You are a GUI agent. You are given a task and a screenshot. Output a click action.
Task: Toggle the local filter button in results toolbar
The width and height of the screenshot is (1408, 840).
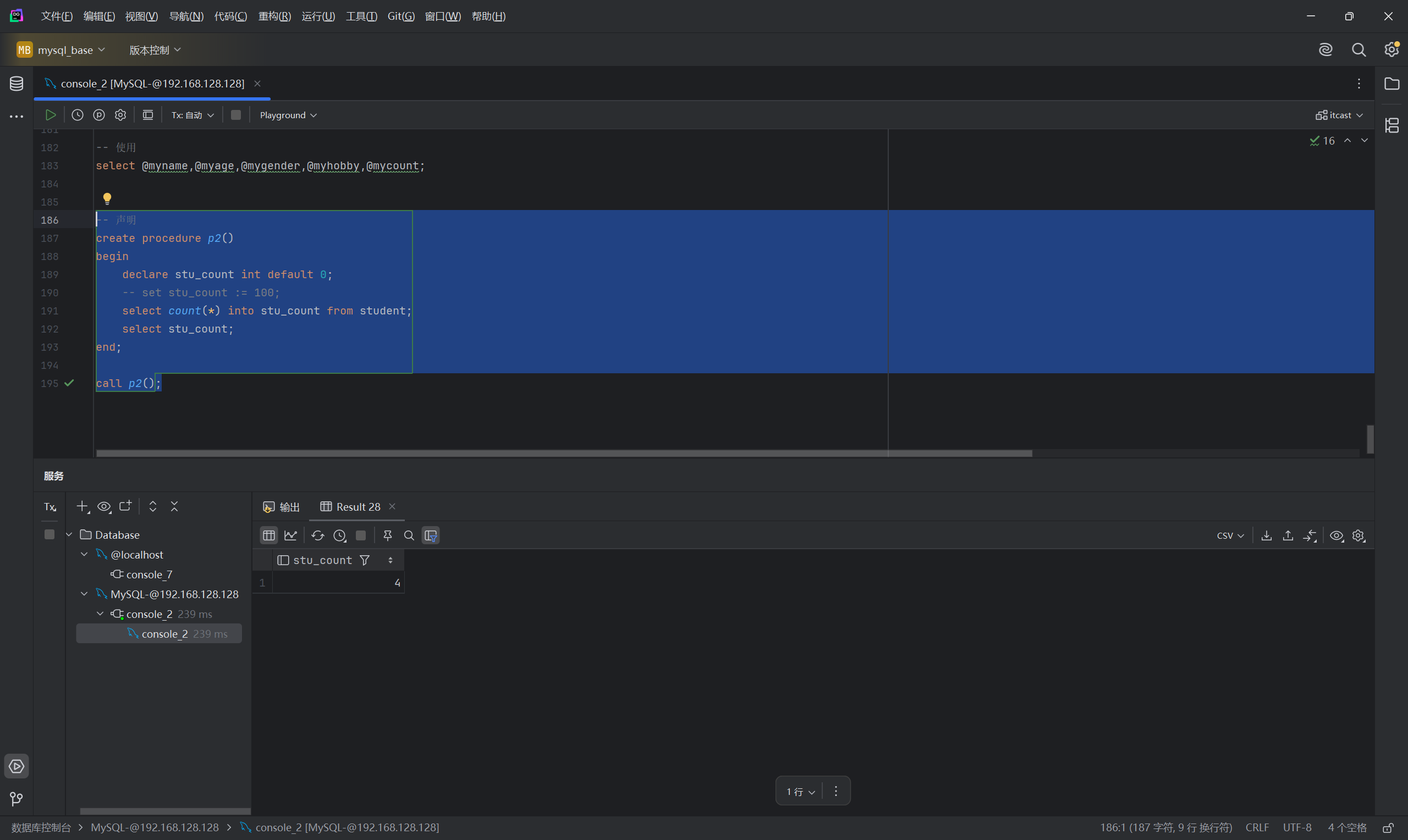(x=431, y=535)
